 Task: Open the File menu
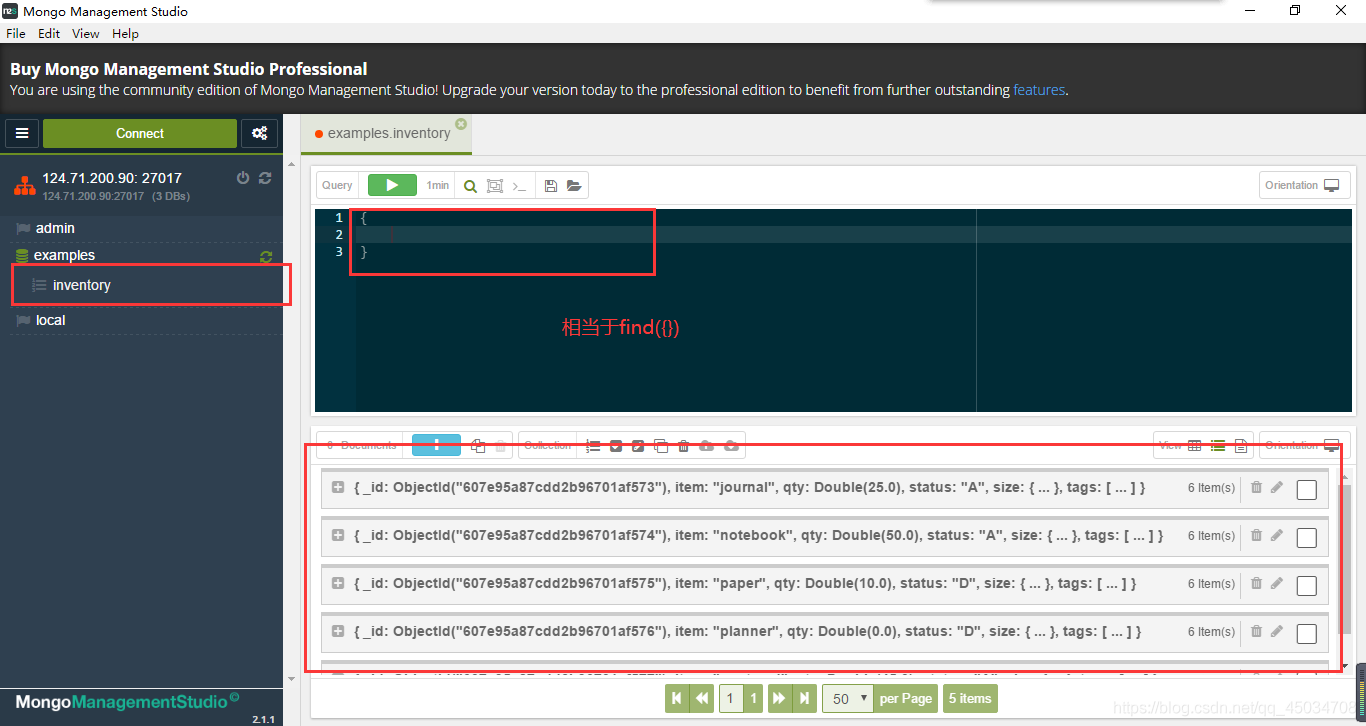click(16, 33)
